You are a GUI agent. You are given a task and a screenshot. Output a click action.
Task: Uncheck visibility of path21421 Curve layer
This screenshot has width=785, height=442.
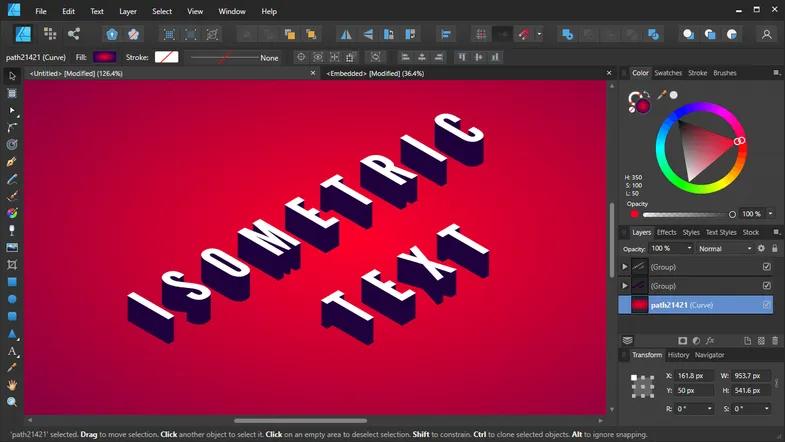click(x=767, y=305)
